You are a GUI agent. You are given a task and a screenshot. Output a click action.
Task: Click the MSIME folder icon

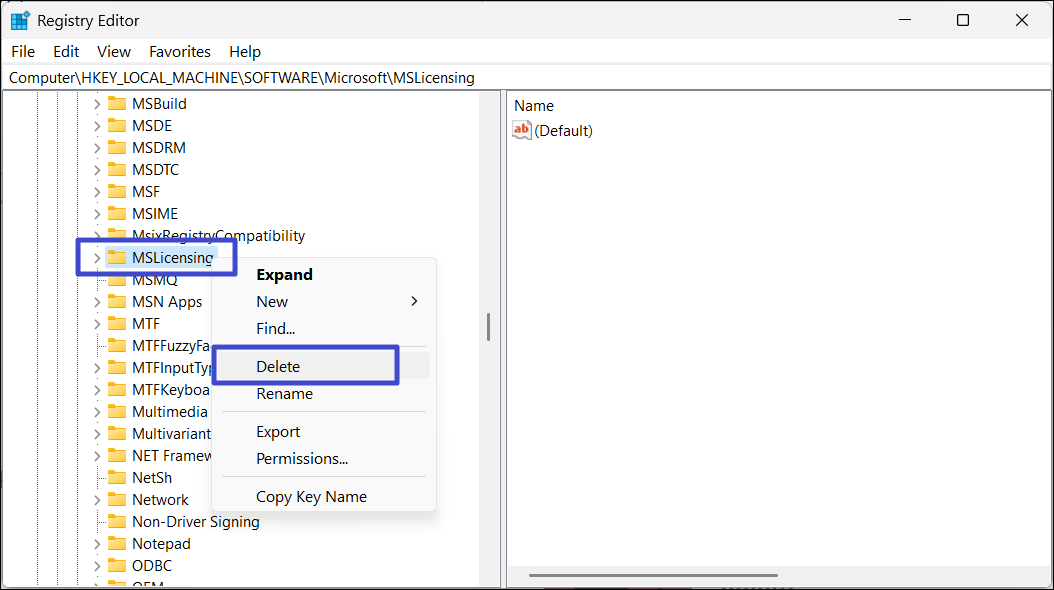(x=117, y=214)
